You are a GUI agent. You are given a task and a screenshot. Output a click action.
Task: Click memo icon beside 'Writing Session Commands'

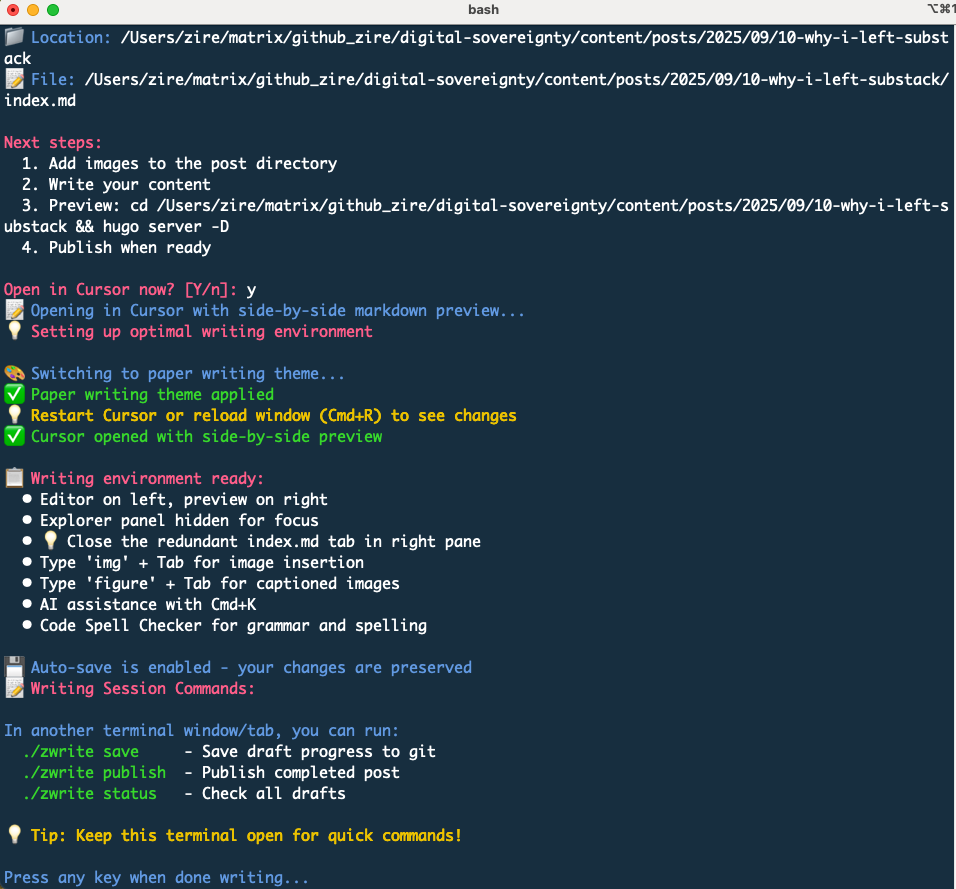(x=14, y=689)
